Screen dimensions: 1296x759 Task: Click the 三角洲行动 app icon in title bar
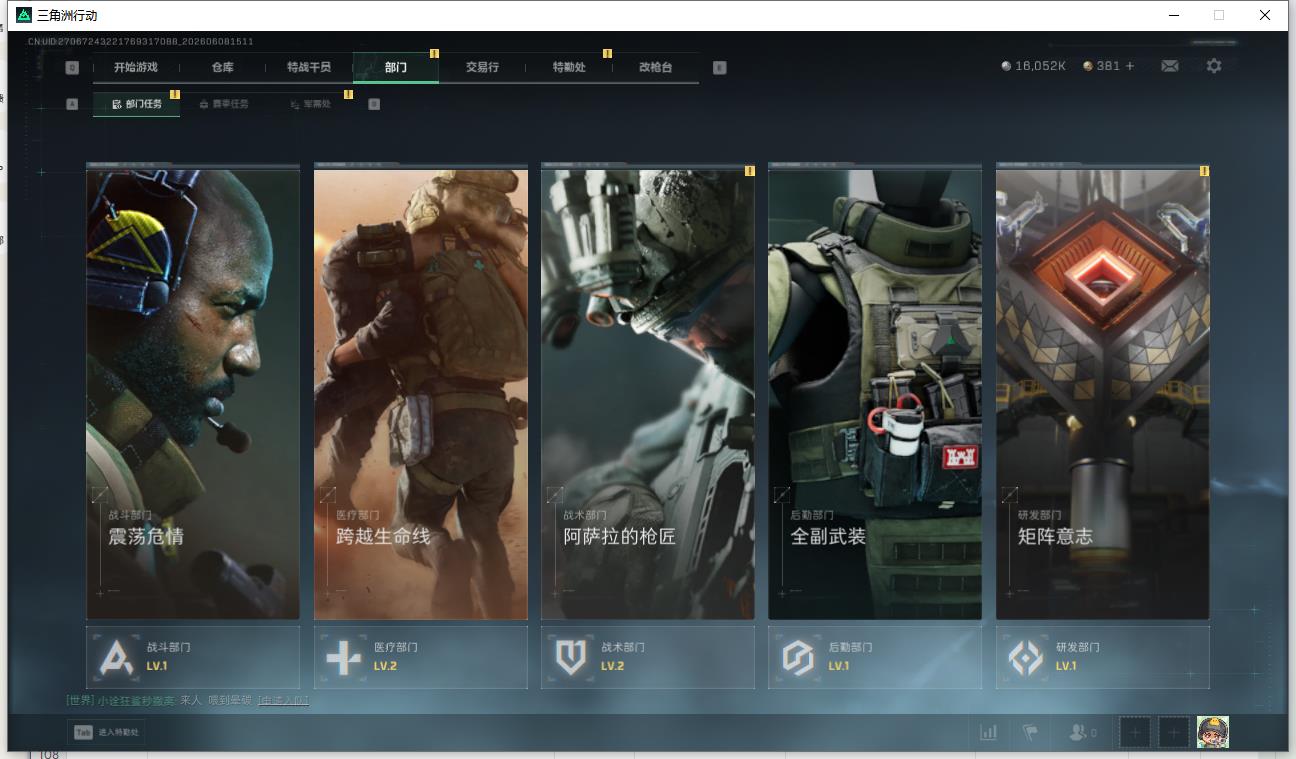tap(25, 15)
